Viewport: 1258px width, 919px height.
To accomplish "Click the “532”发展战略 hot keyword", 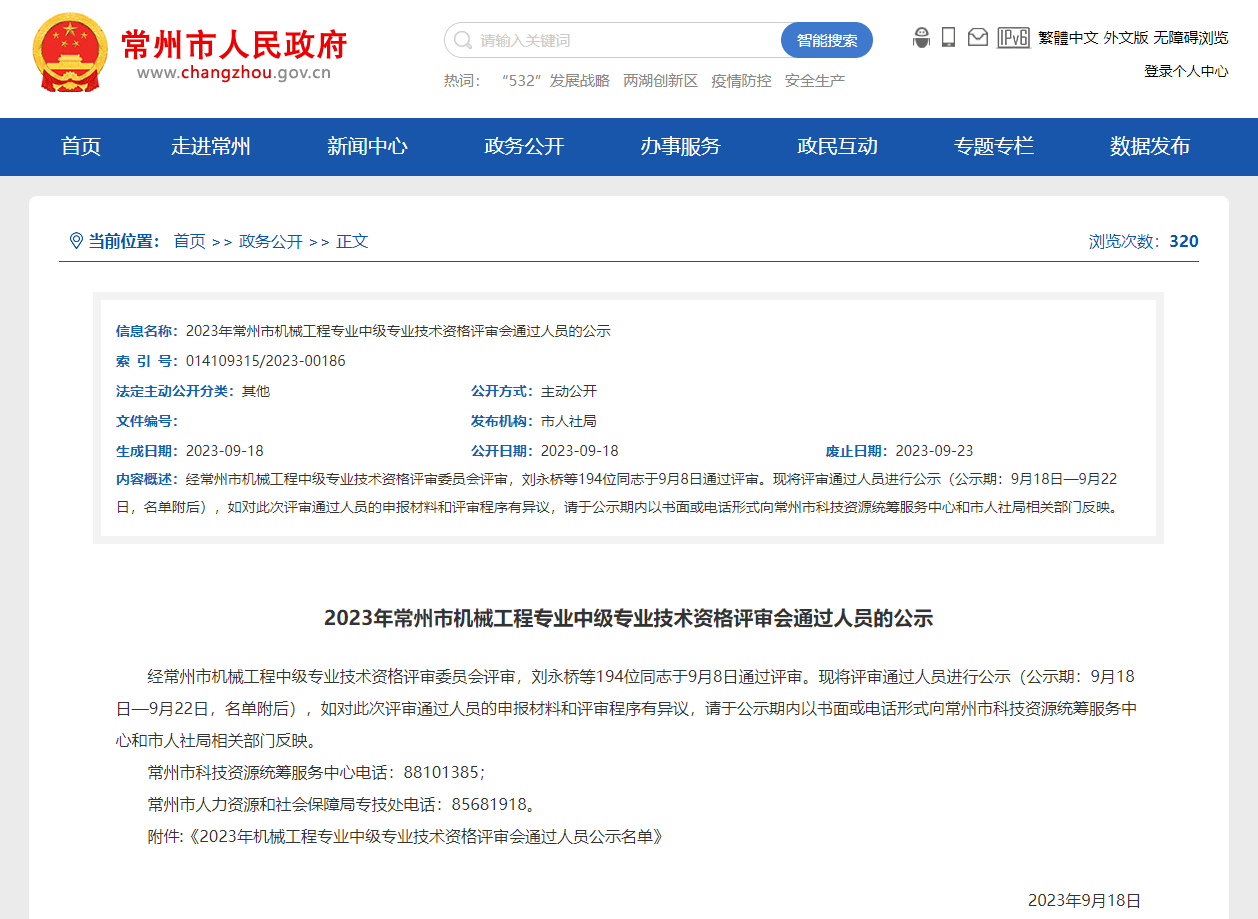I will (555, 81).
